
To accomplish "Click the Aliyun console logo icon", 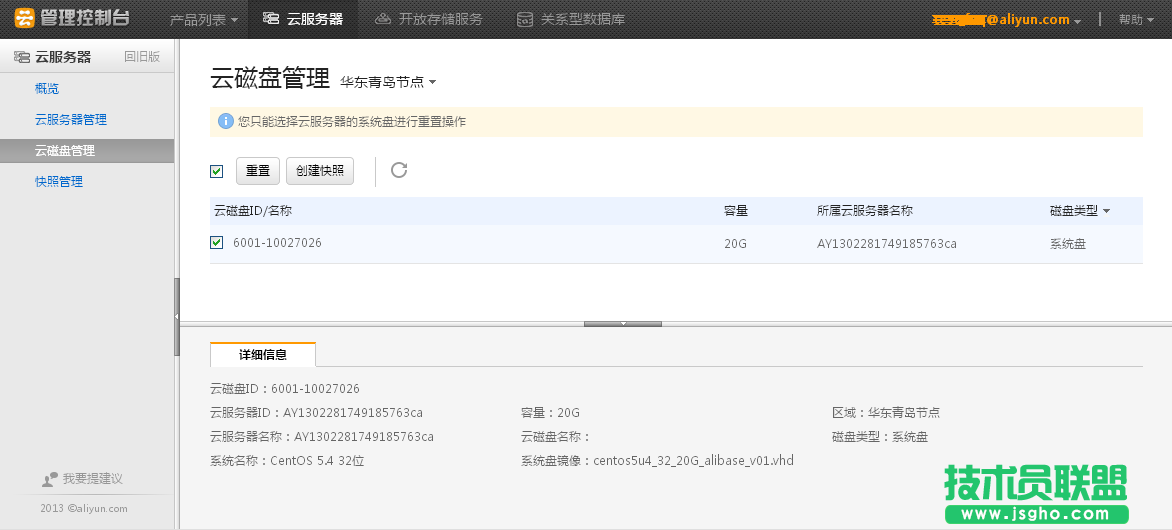I will pyautogui.click(x=24, y=19).
